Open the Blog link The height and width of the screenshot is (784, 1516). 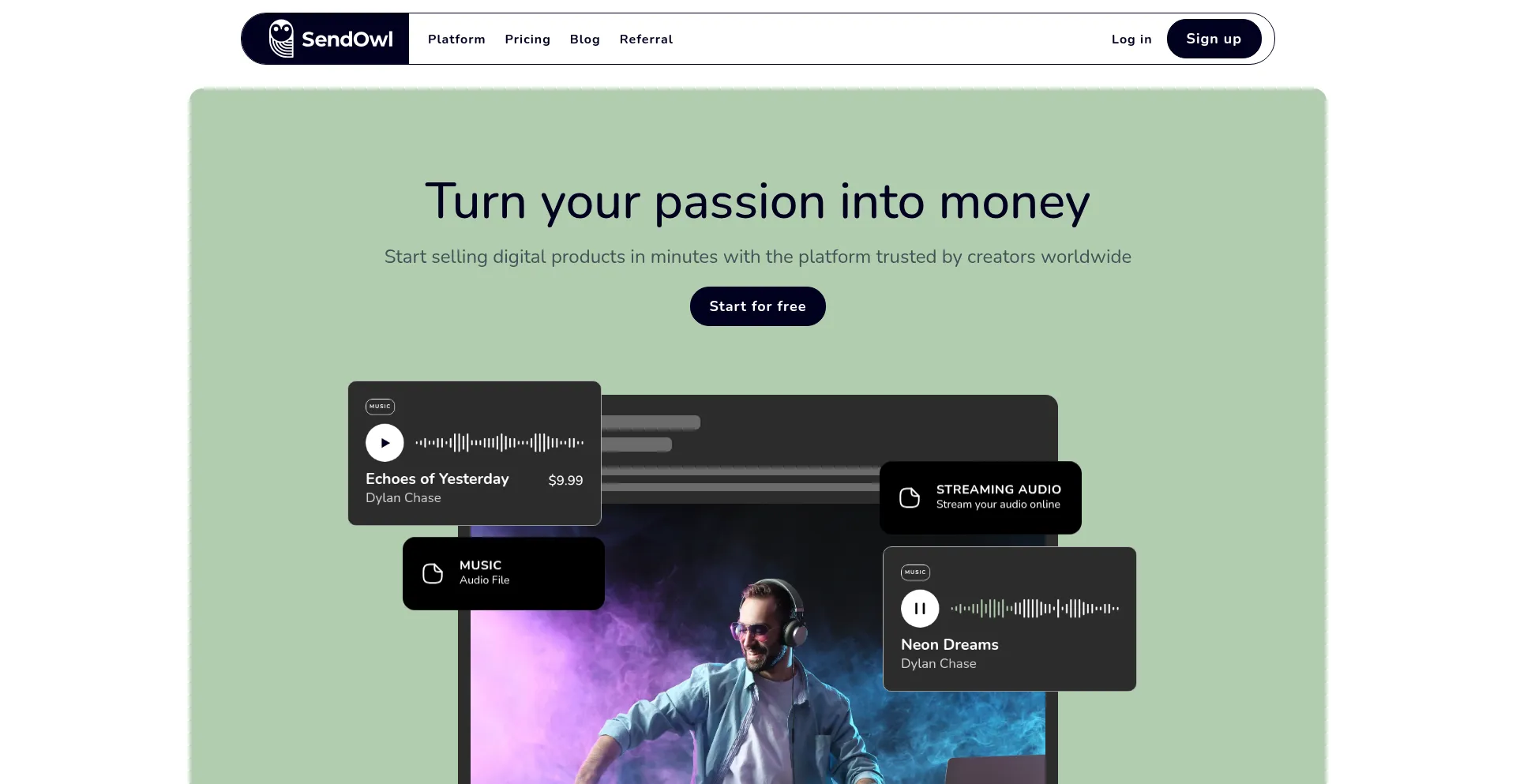(585, 39)
